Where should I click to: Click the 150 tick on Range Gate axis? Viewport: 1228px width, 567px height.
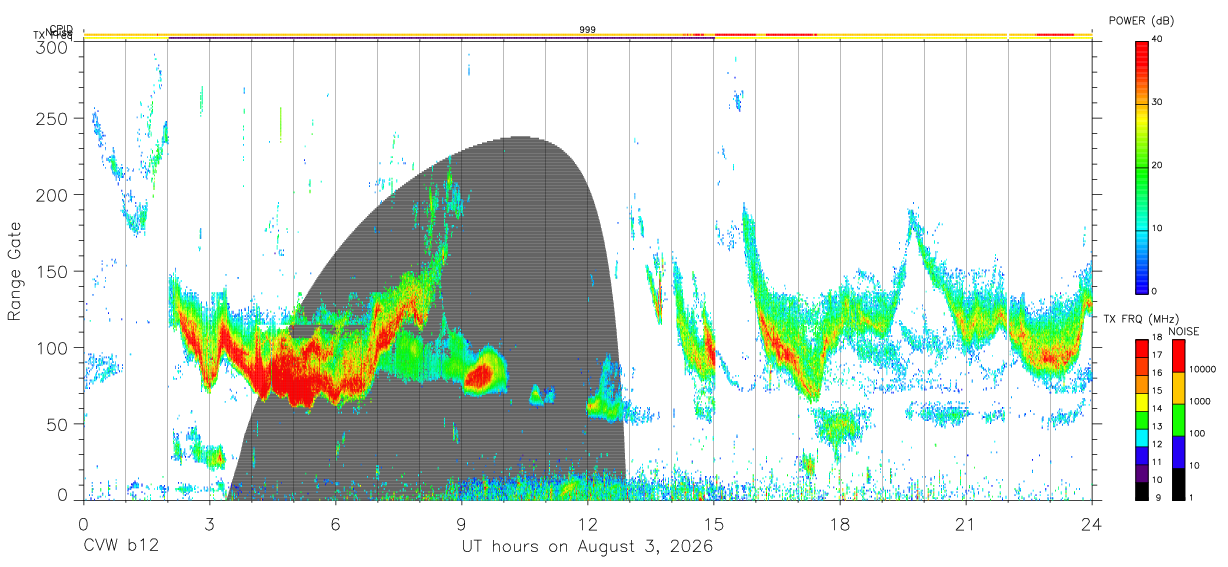tap(52, 271)
